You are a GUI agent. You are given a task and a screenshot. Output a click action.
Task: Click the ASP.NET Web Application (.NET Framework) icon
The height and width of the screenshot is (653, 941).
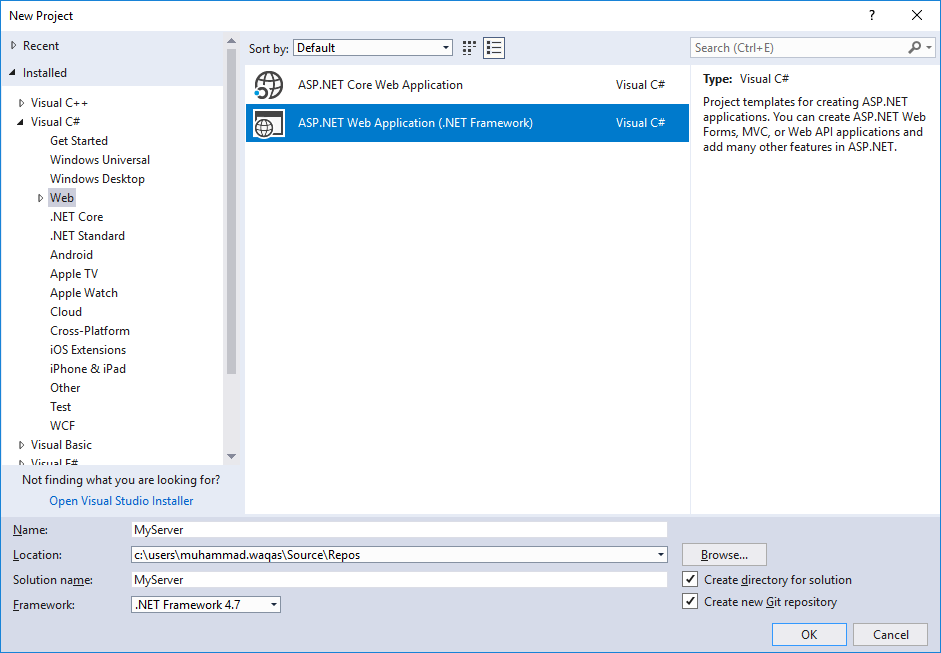tap(268, 124)
